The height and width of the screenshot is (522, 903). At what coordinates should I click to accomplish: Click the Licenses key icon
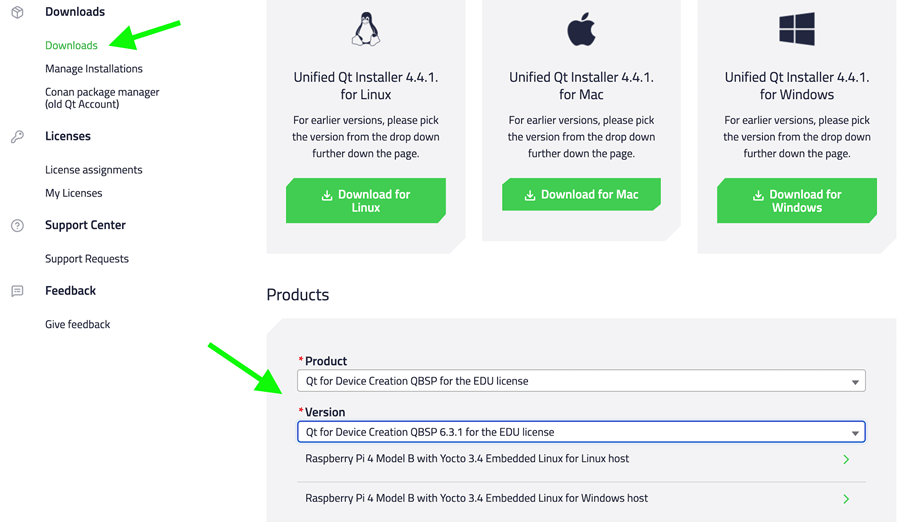coord(17,136)
